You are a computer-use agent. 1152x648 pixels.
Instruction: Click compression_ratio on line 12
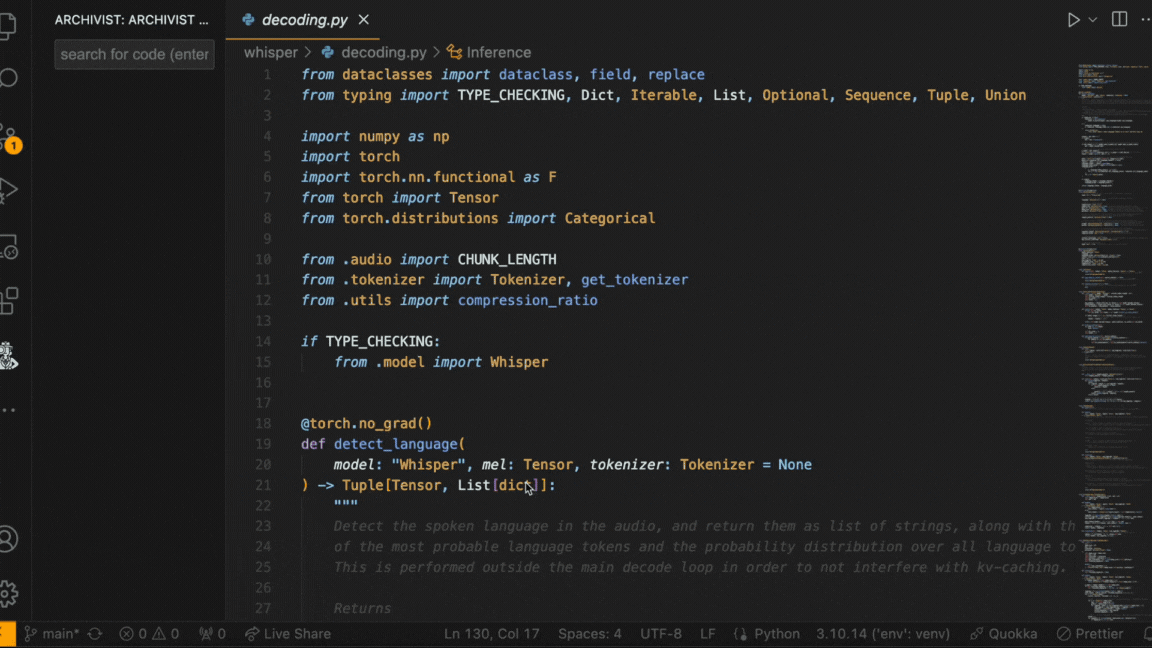(528, 300)
